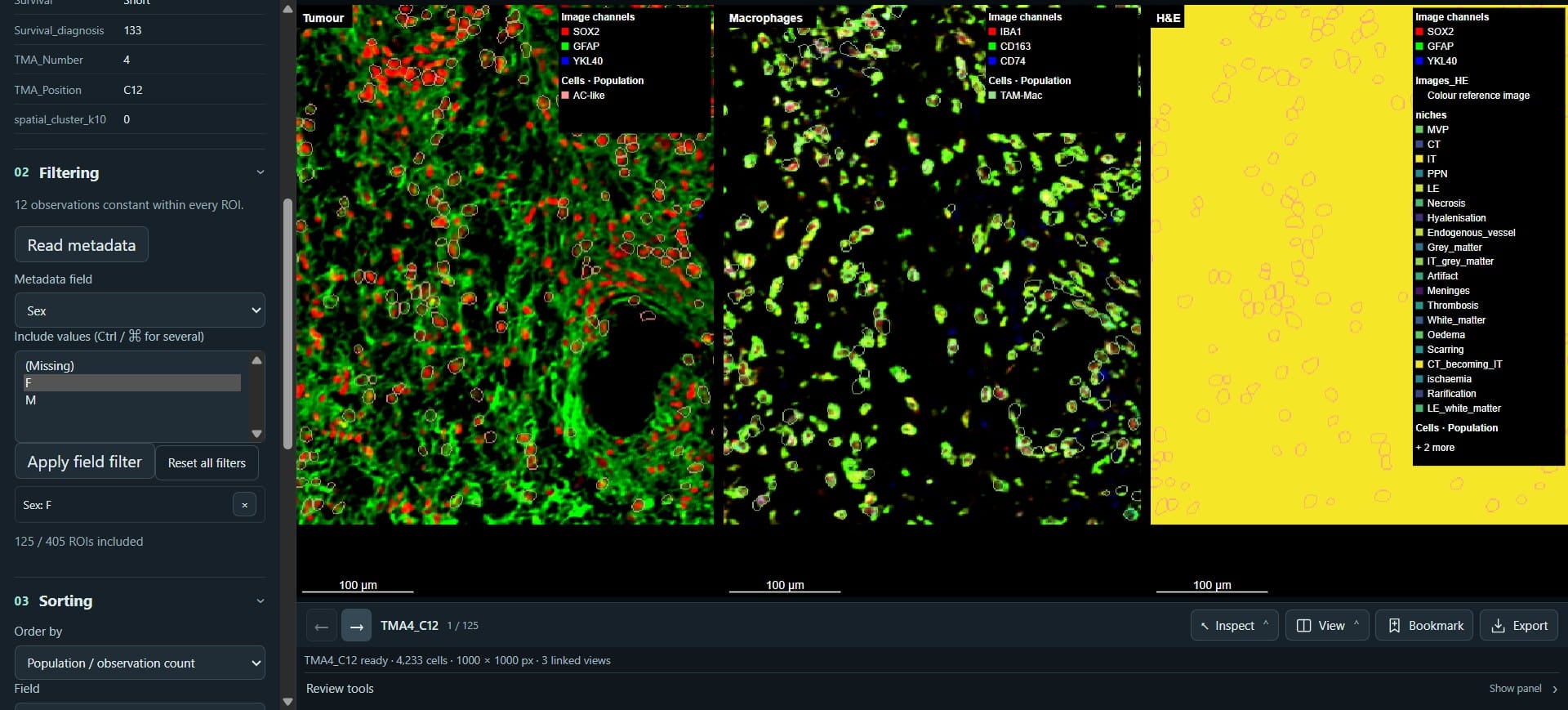This screenshot has width=1568, height=710.
Task: Click the Read metadata button
Action: click(82, 245)
